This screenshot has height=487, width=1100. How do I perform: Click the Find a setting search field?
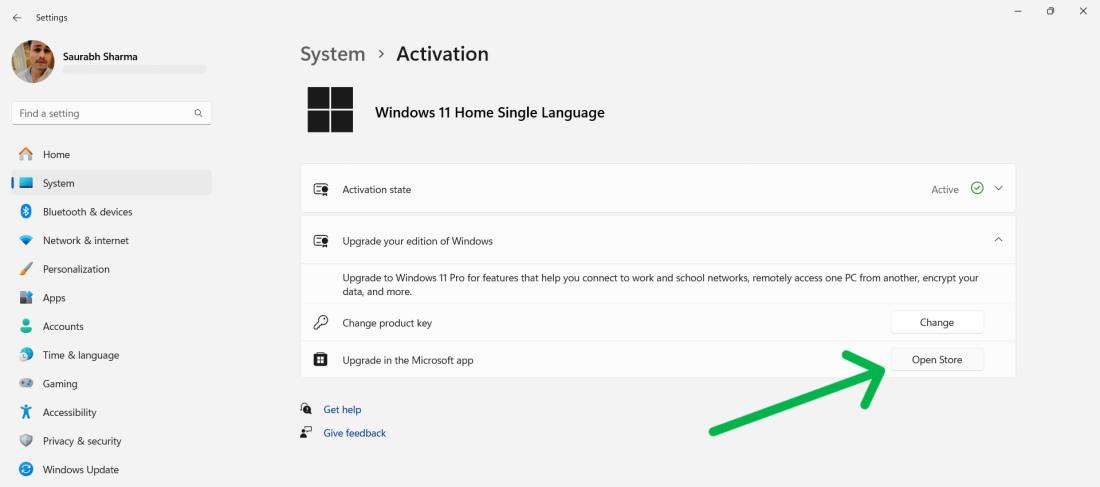point(100,113)
